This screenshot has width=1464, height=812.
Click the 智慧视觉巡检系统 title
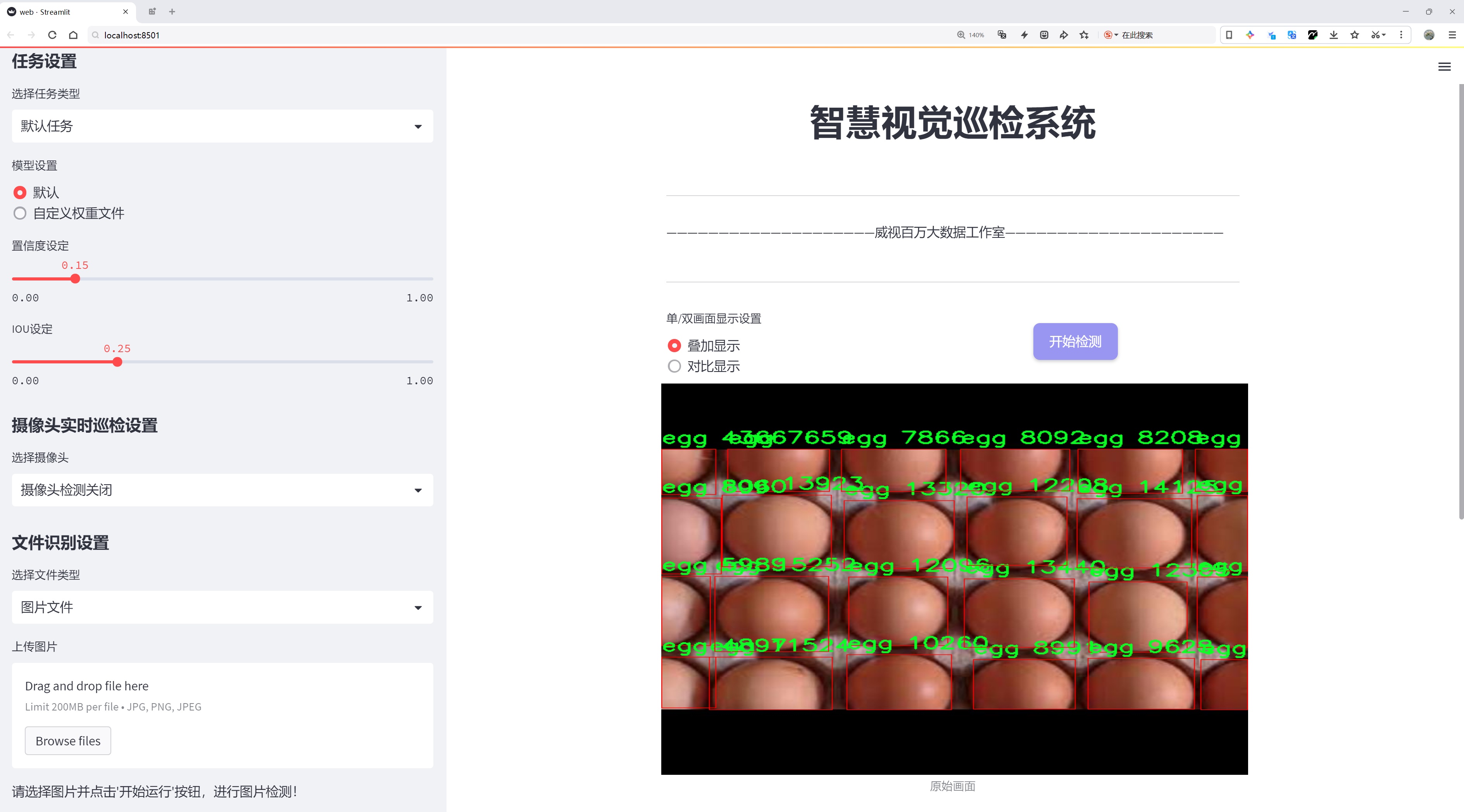click(x=952, y=123)
